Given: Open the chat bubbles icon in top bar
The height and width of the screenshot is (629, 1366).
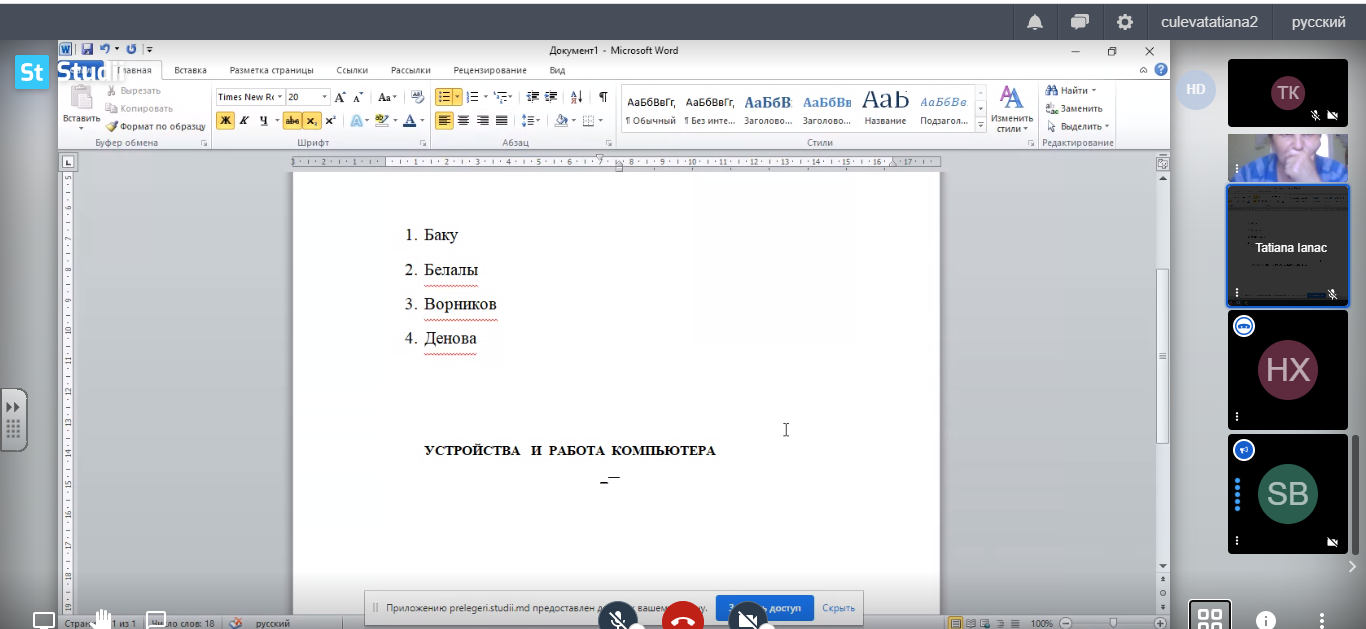Looking at the screenshot, I should point(1080,22).
